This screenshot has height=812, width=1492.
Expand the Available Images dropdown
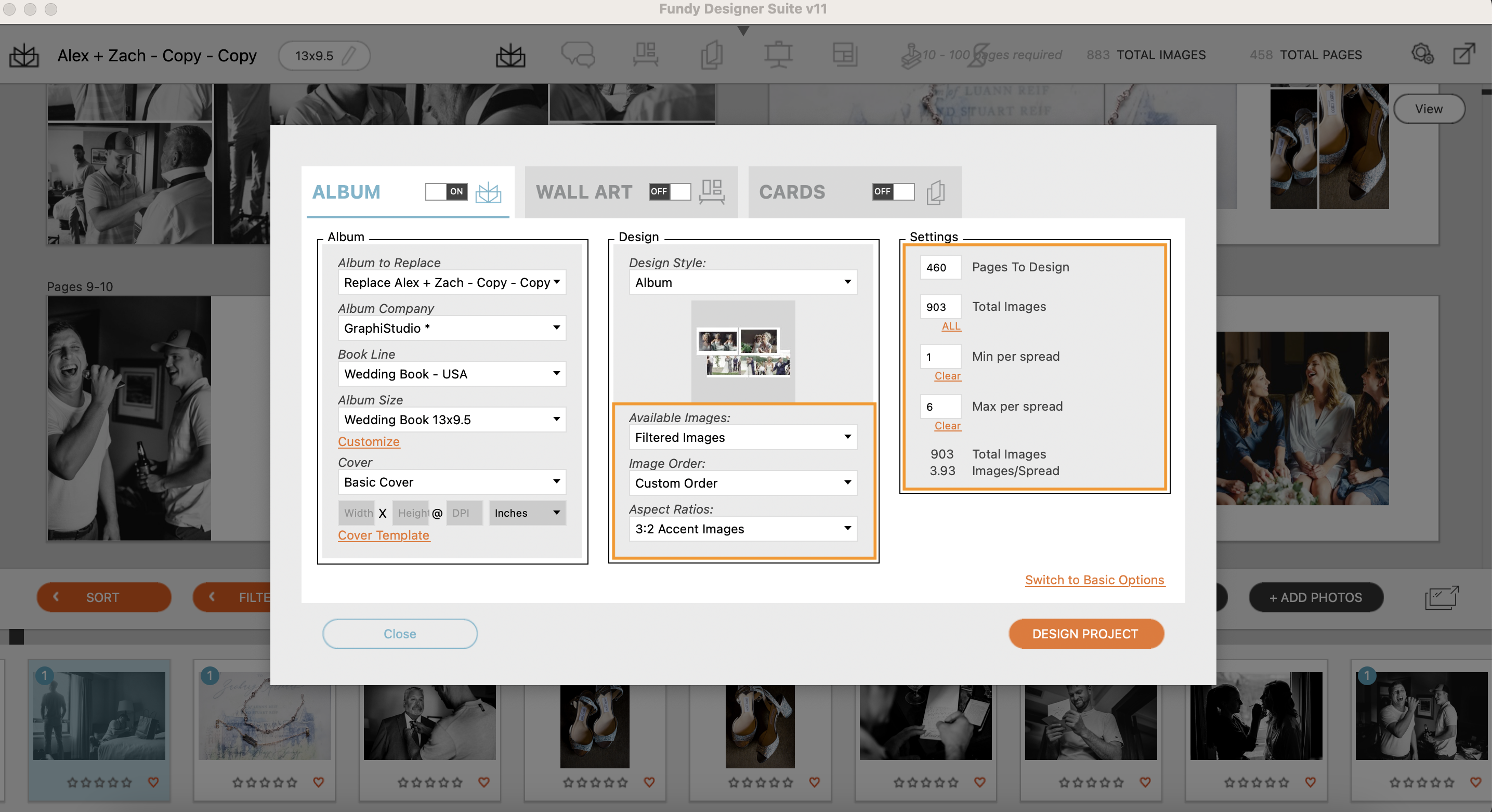coord(742,437)
